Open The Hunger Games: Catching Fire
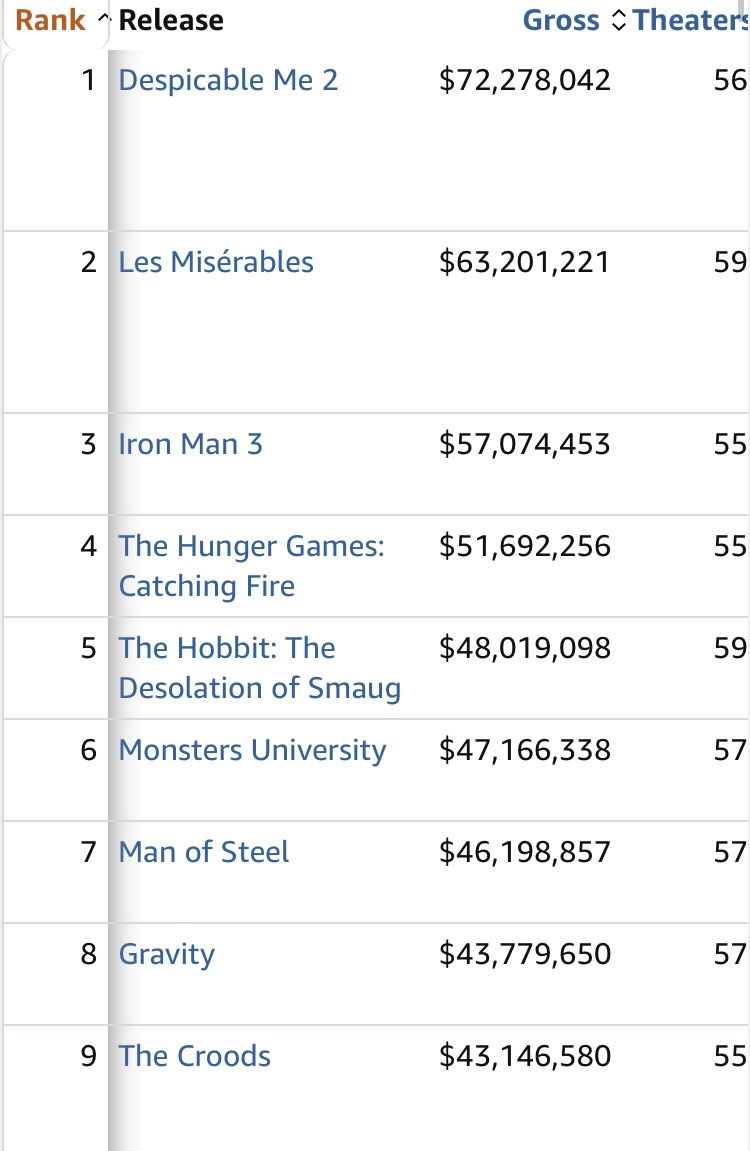The height and width of the screenshot is (1151, 750). (x=251, y=565)
